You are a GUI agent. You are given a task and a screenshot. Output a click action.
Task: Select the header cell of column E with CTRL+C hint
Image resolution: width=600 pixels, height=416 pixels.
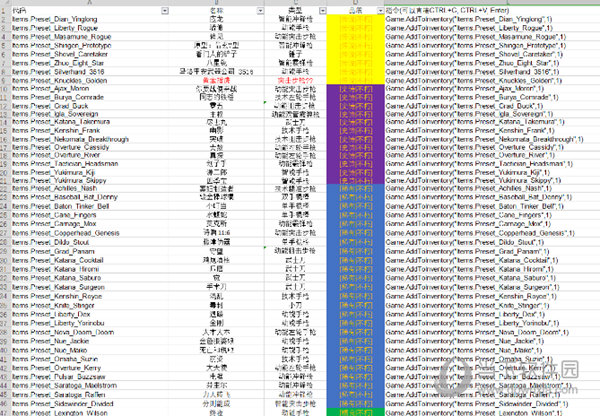point(492,11)
